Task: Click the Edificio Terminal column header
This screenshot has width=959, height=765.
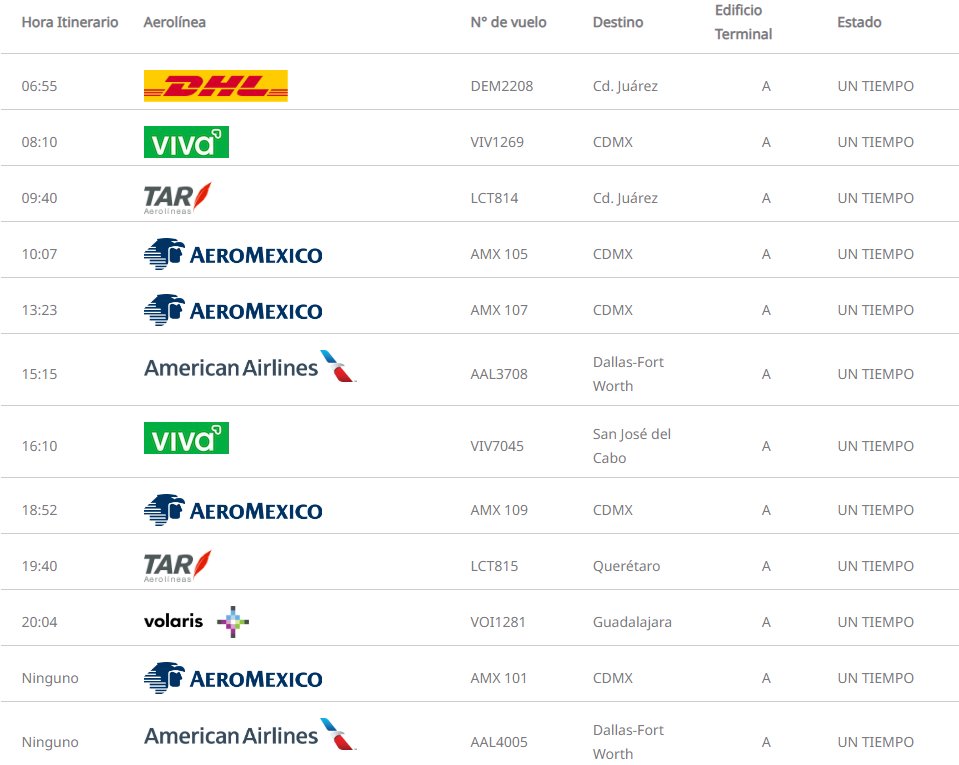Action: (743, 22)
